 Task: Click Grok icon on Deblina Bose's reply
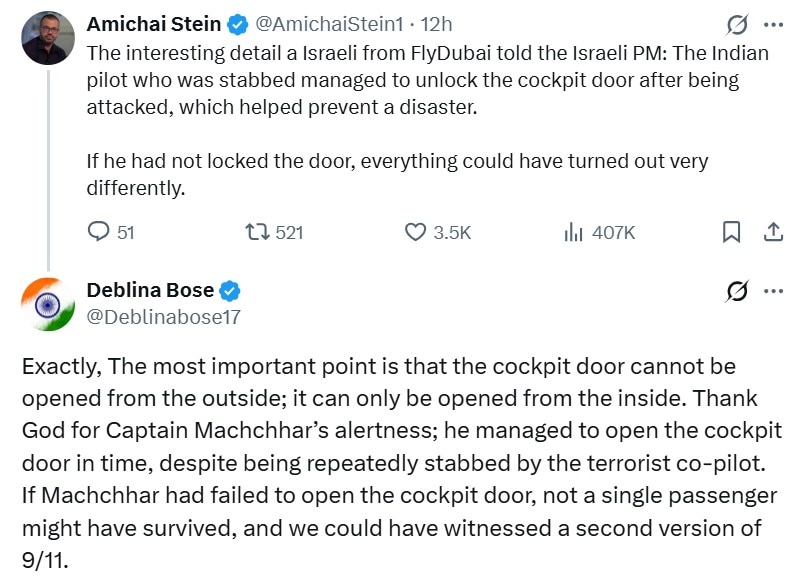(736, 291)
